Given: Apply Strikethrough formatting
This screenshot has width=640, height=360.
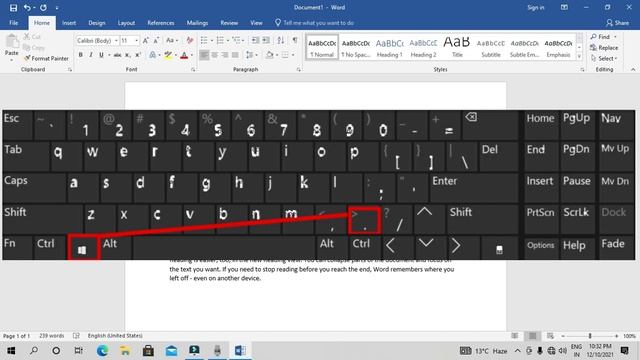Looking at the screenshot, I should pos(117,55).
